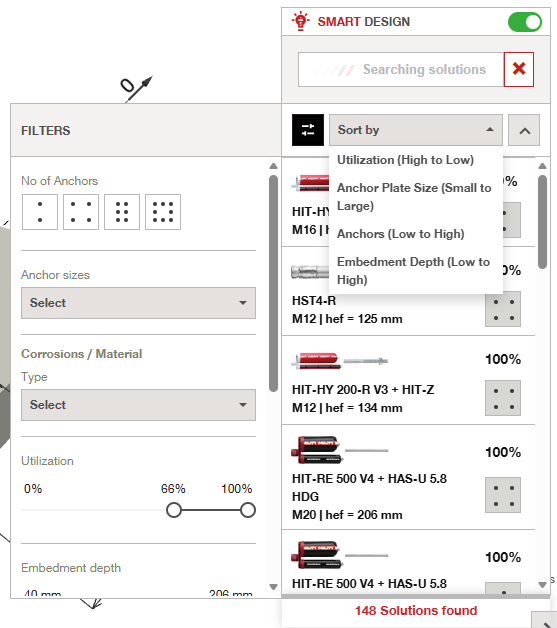Click the HST4-R four-anchor layout icon
Image resolution: width=557 pixels, height=628 pixels.
503,309
